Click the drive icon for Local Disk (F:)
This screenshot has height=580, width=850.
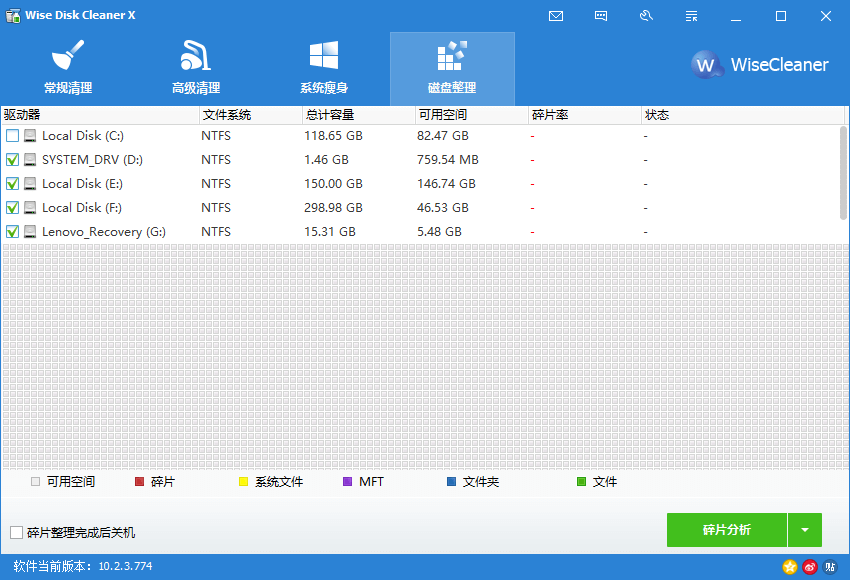click(30, 208)
